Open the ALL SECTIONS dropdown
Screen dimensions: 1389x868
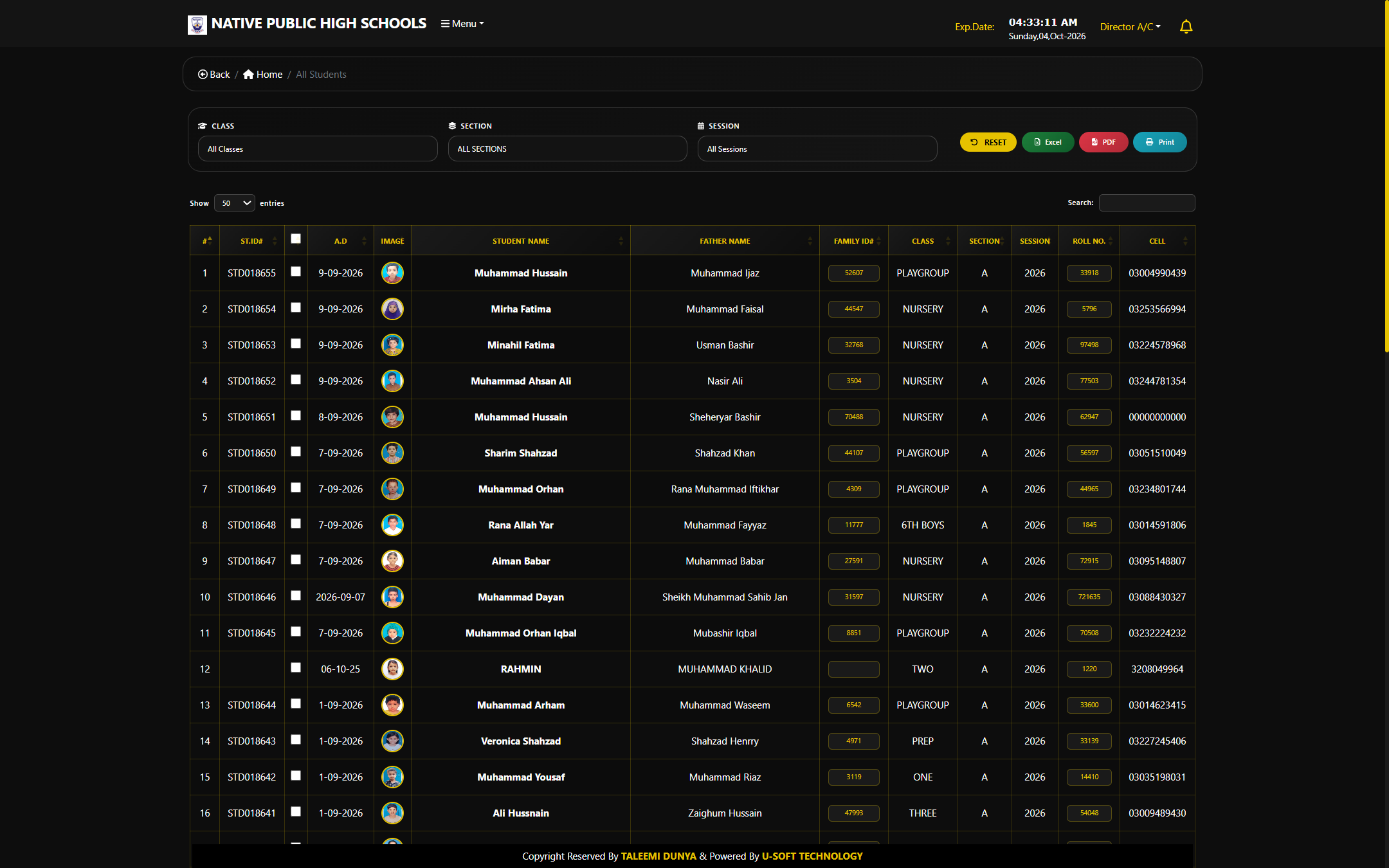coord(567,149)
